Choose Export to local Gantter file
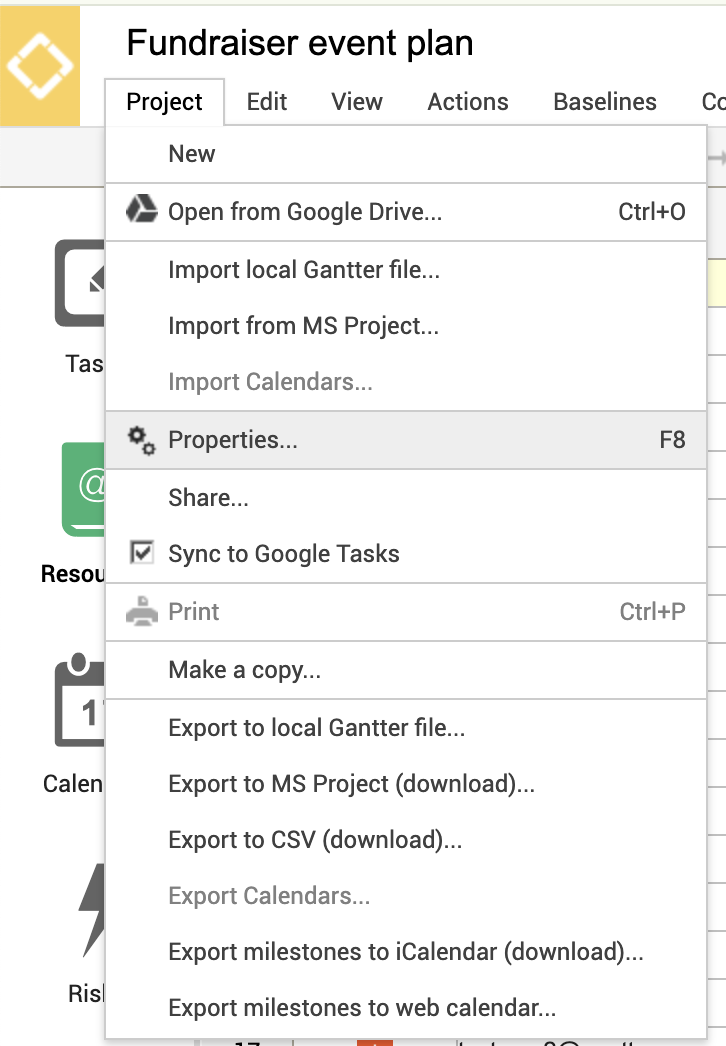 tap(406, 728)
